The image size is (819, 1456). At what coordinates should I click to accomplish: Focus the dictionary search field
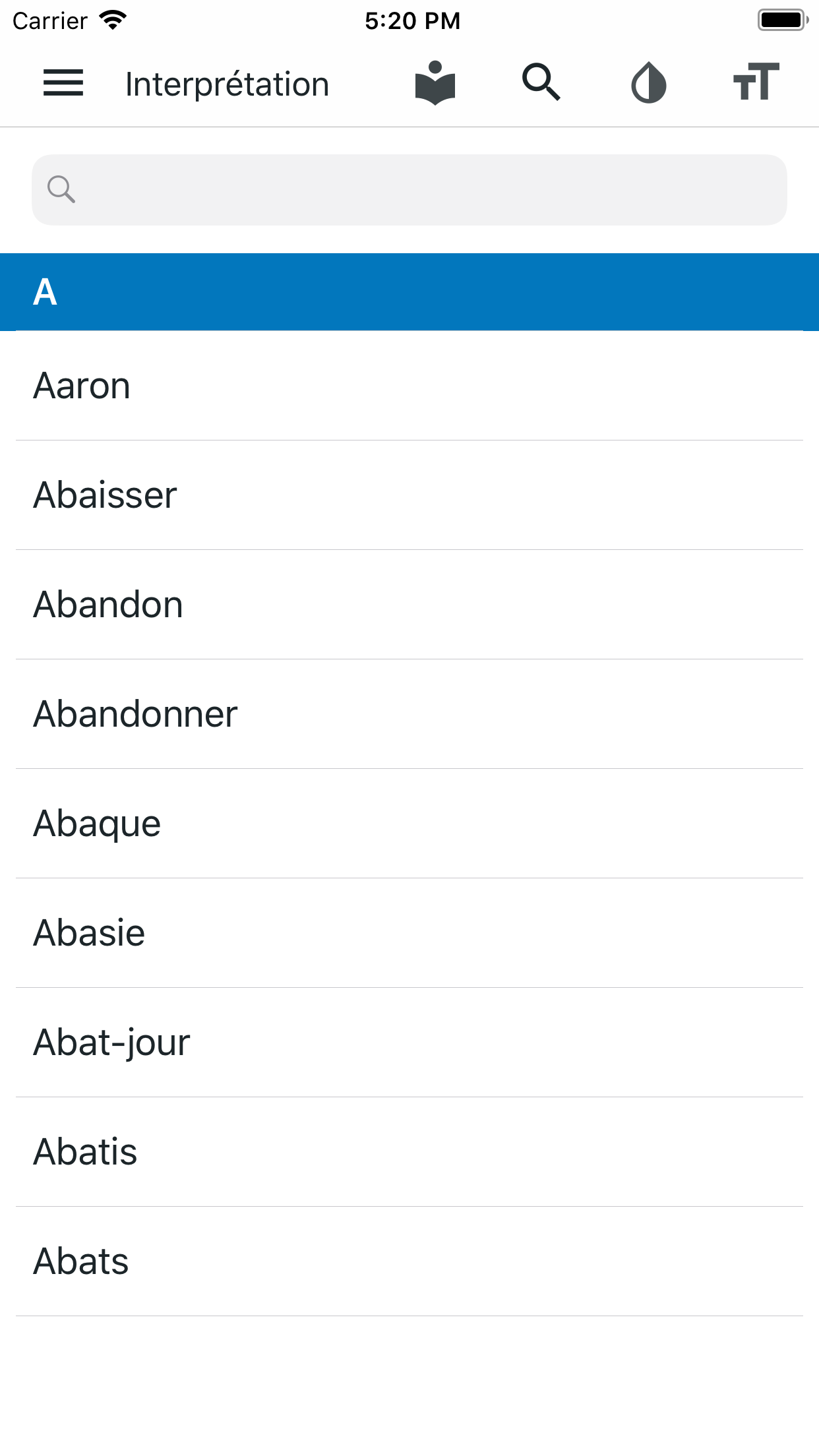coord(422,190)
